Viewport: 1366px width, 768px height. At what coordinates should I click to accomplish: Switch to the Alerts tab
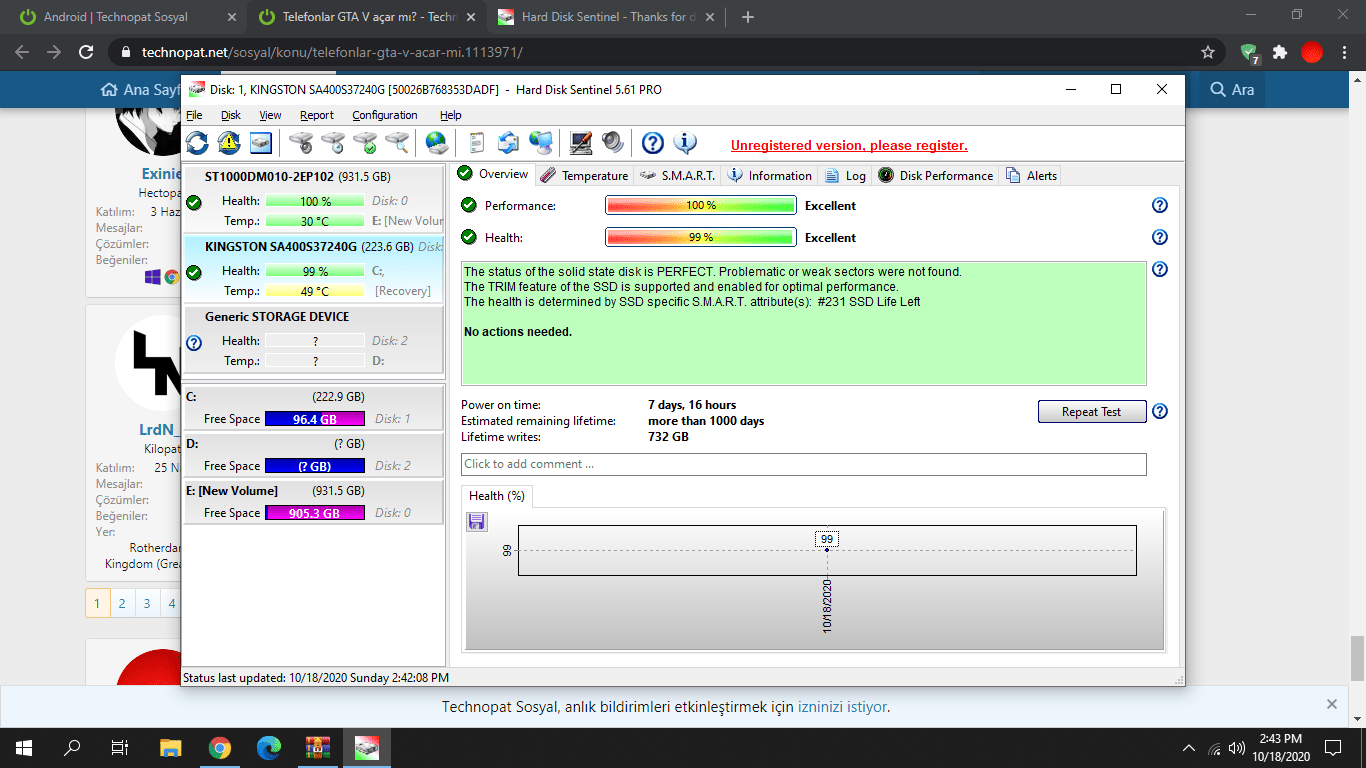(x=1031, y=175)
